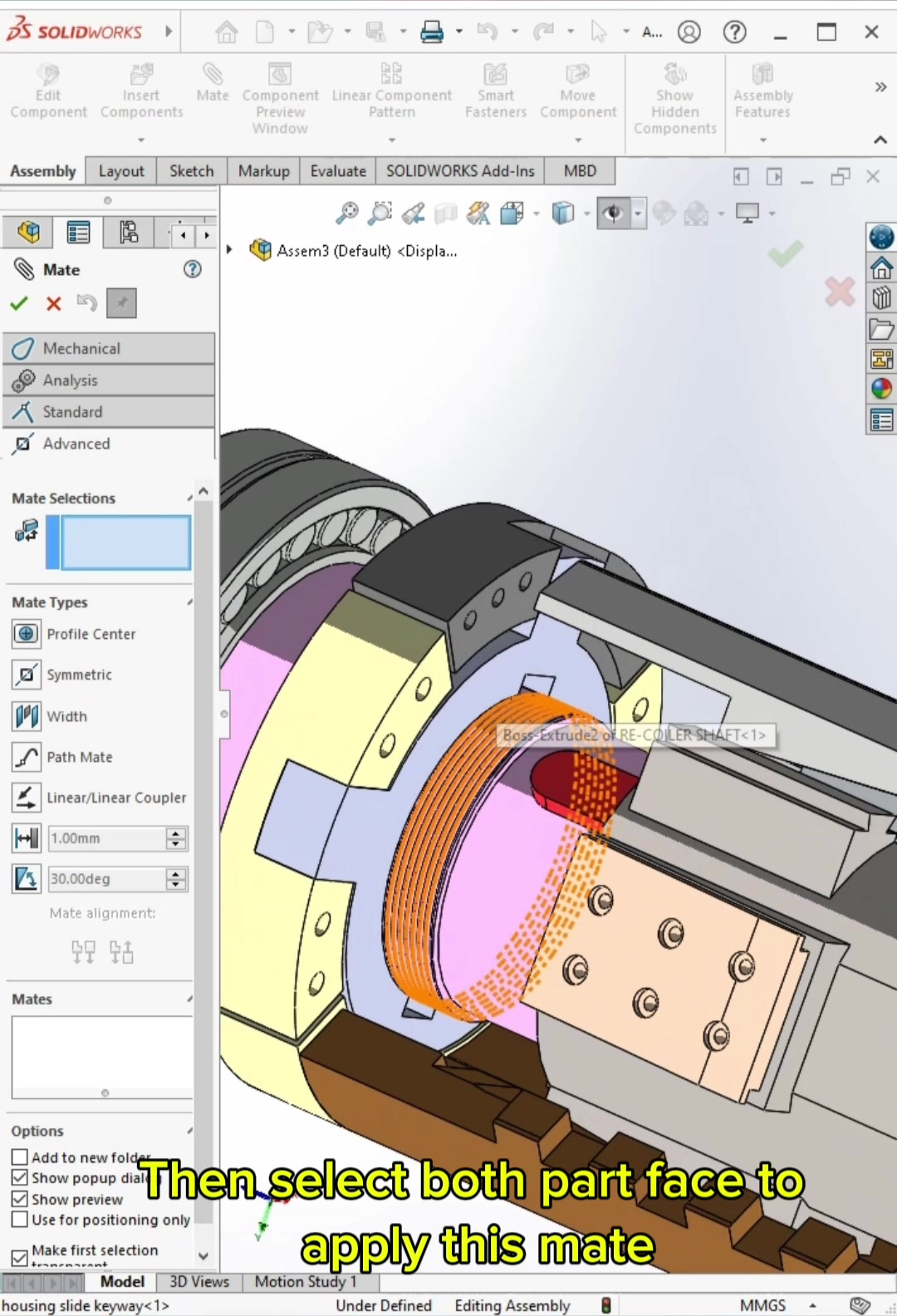897x1316 pixels.
Task: Click the Undo icon in title toolbar
Action: (488, 32)
